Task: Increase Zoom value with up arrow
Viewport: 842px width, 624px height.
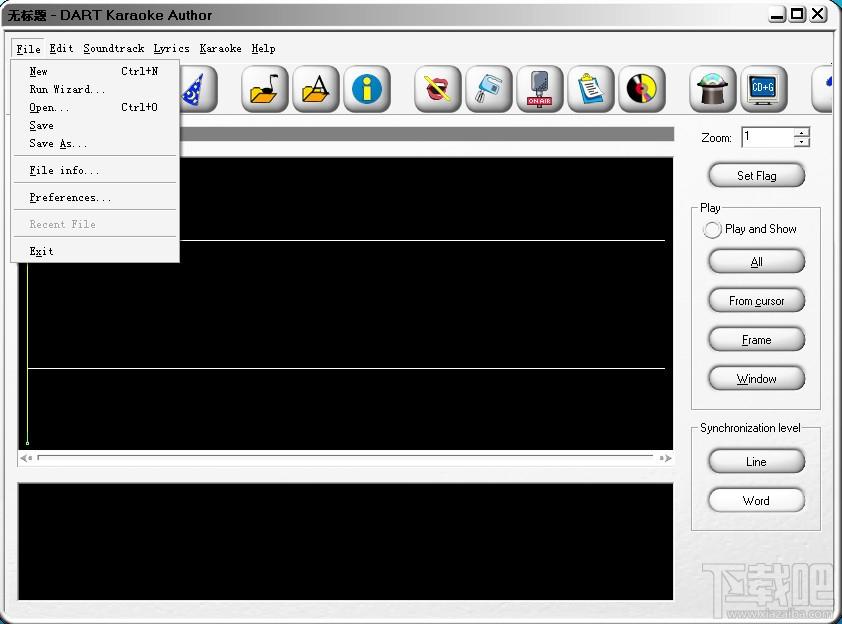Action: tap(801, 133)
